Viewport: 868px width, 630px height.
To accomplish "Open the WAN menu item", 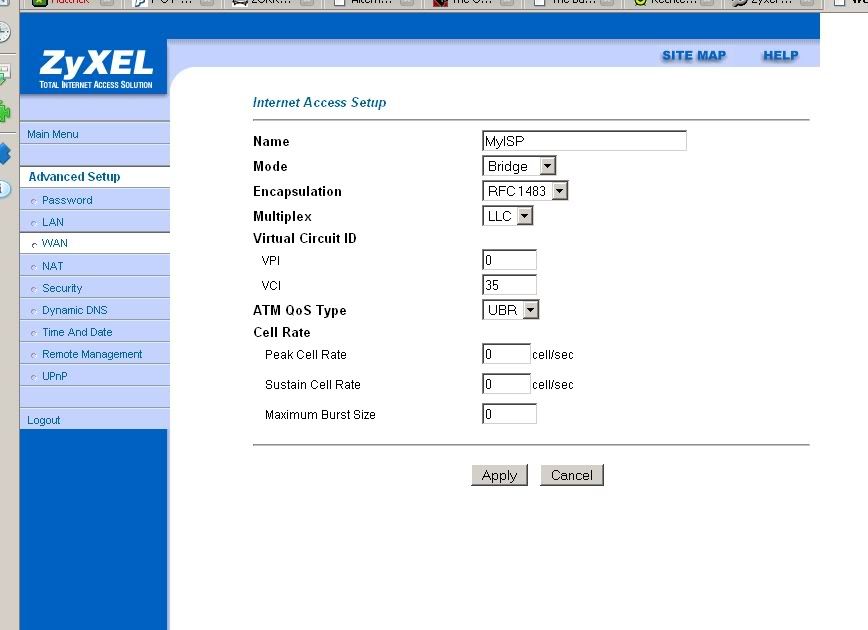I will pyautogui.click(x=55, y=243).
